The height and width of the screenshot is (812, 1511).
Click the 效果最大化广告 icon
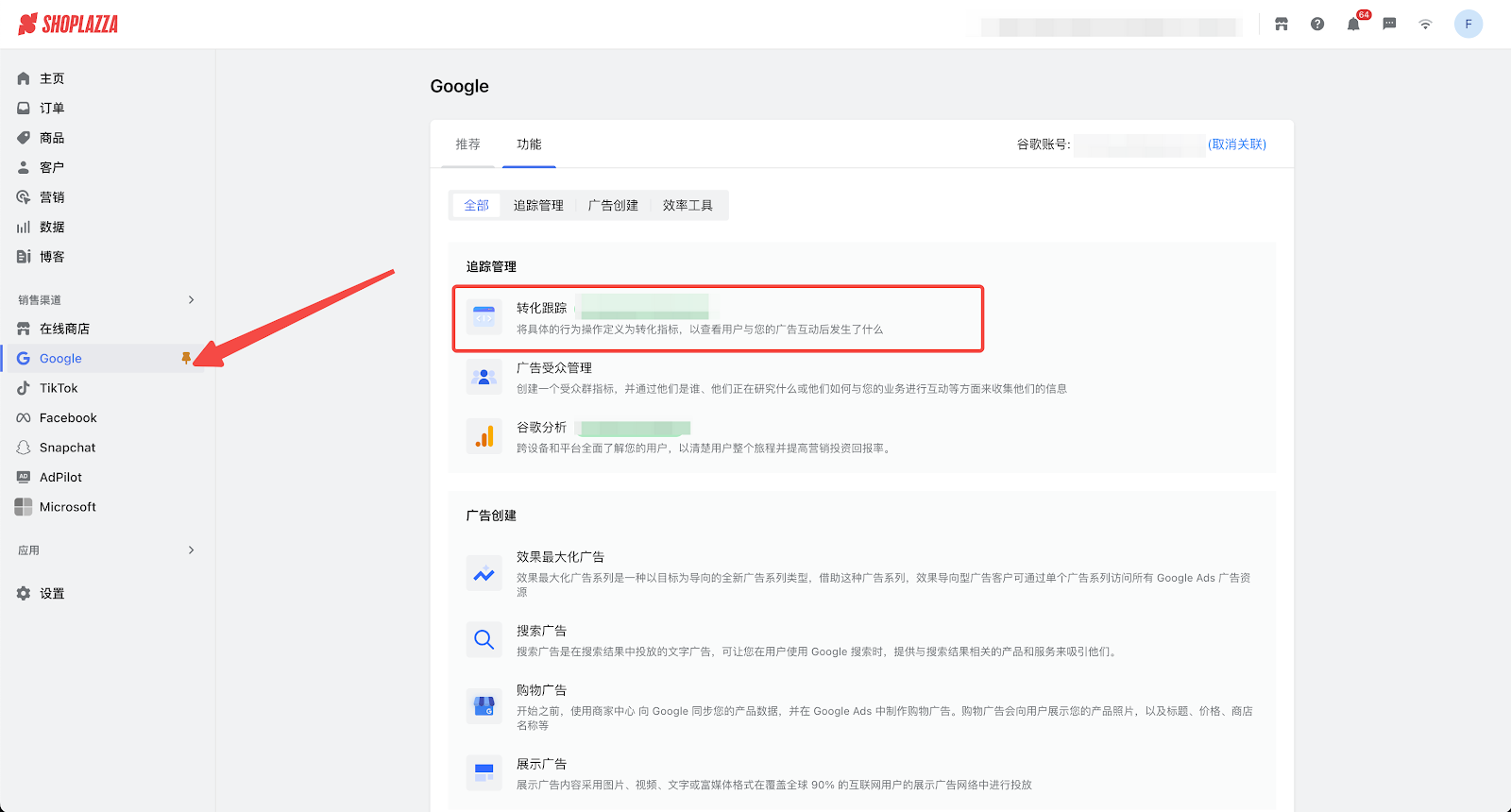click(484, 574)
